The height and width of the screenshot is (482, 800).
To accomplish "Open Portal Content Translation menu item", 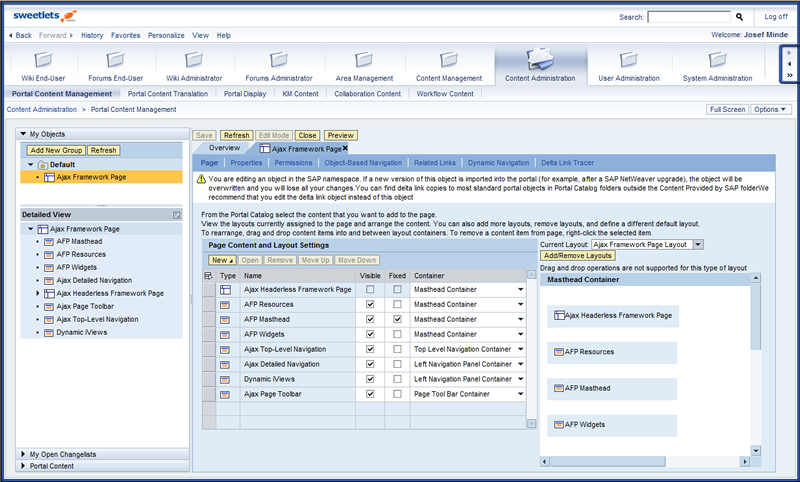I will pos(167,94).
